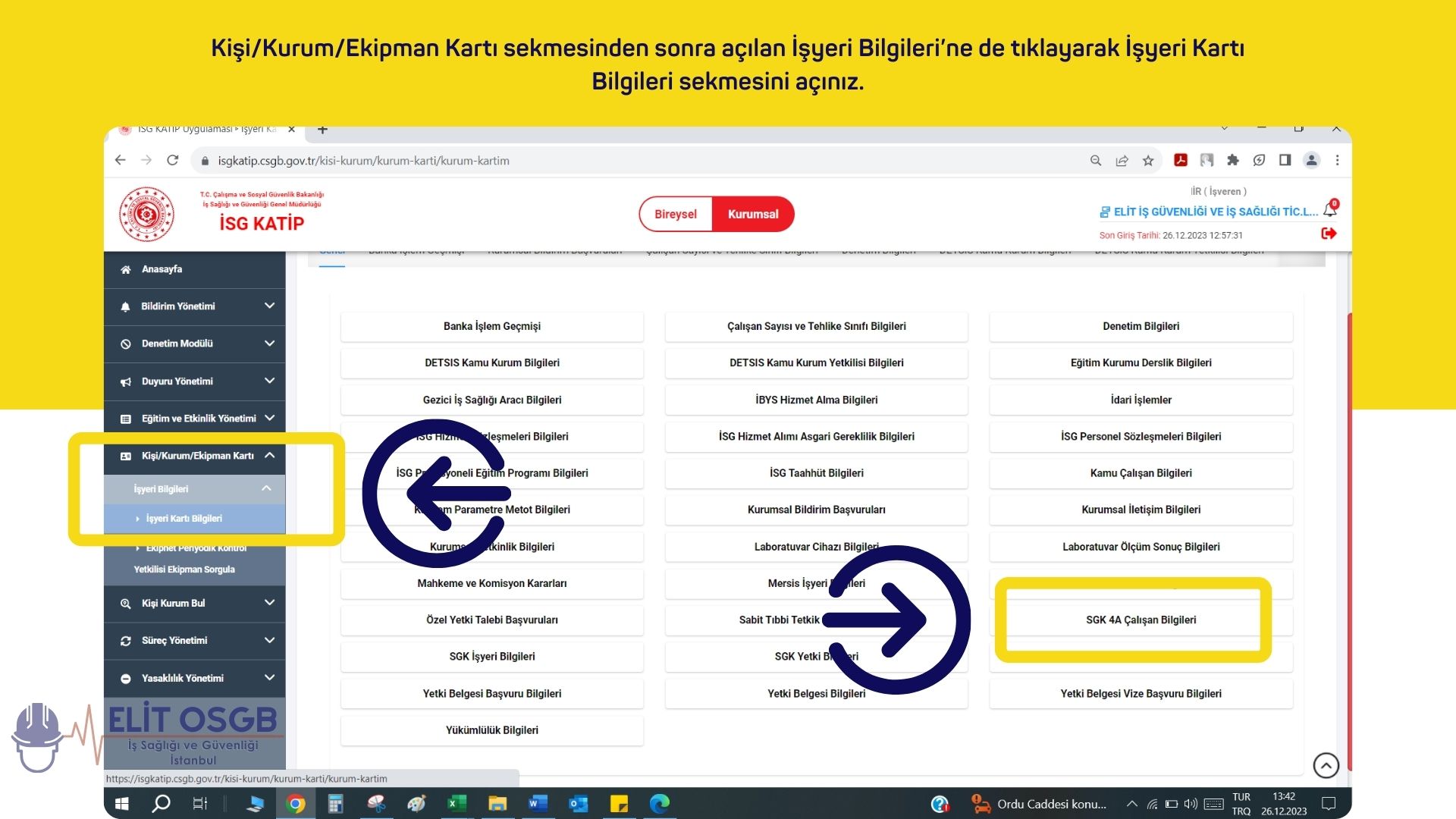The height and width of the screenshot is (819, 1456).
Task: Click the scroll-to-top circular arrow
Action: [x=1326, y=765]
